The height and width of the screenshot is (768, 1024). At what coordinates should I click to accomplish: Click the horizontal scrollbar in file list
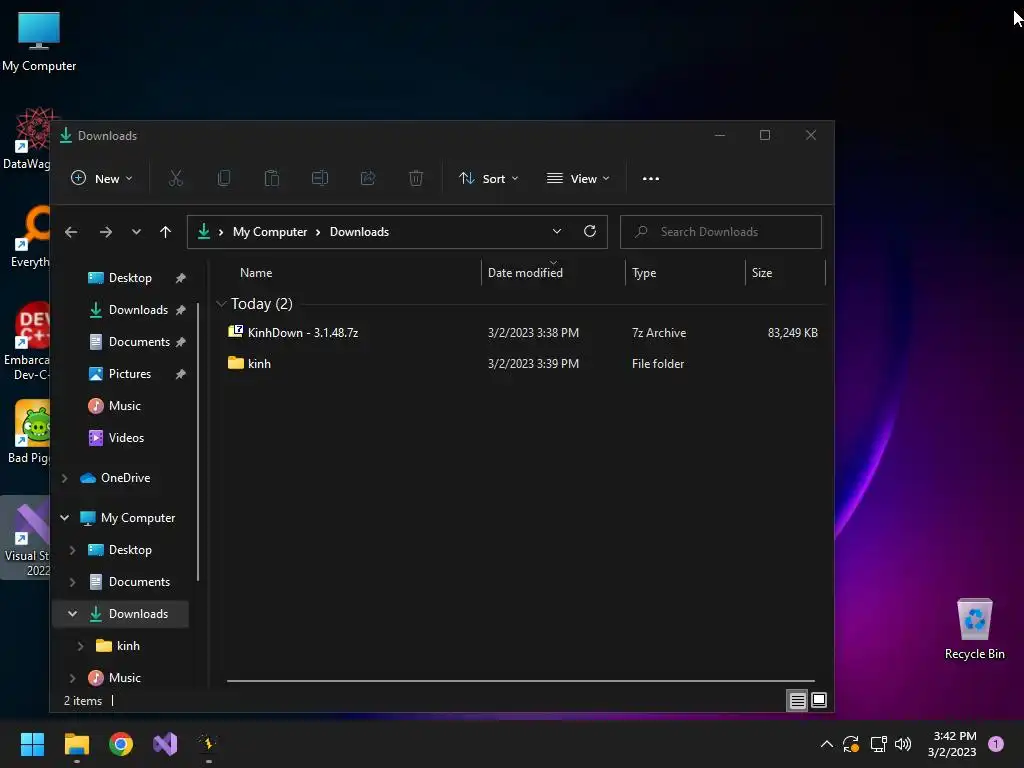click(520, 680)
